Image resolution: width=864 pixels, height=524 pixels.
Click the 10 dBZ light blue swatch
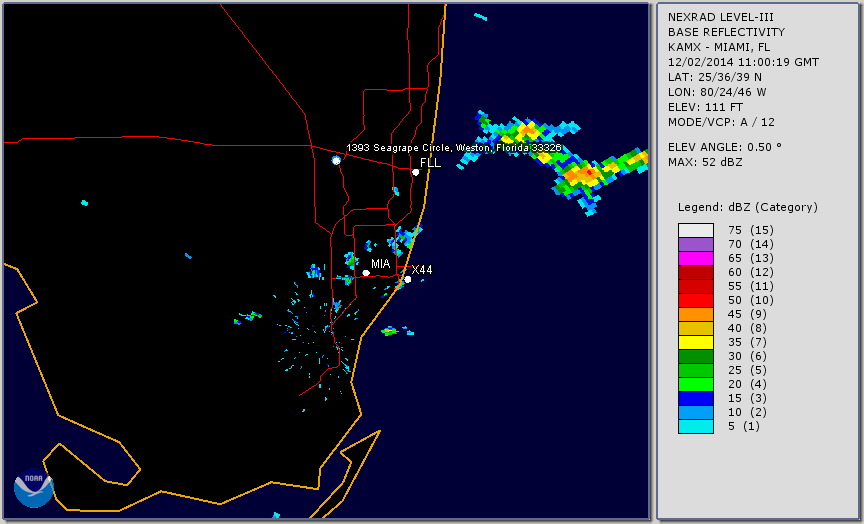pos(696,412)
